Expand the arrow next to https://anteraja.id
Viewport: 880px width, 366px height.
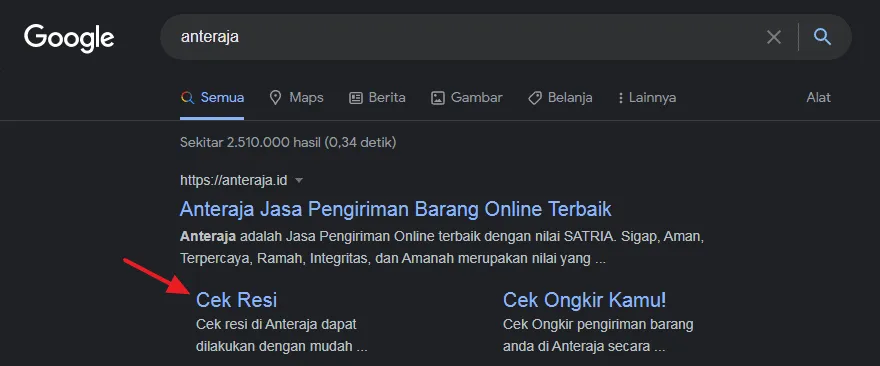299,181
